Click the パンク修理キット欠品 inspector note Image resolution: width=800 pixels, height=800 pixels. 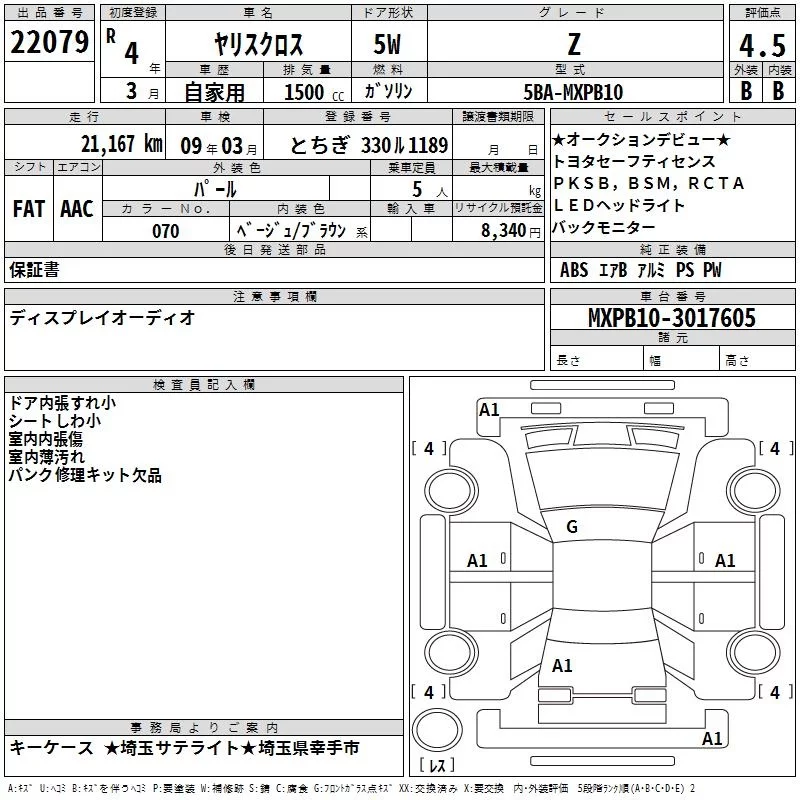tap(85, 475)
